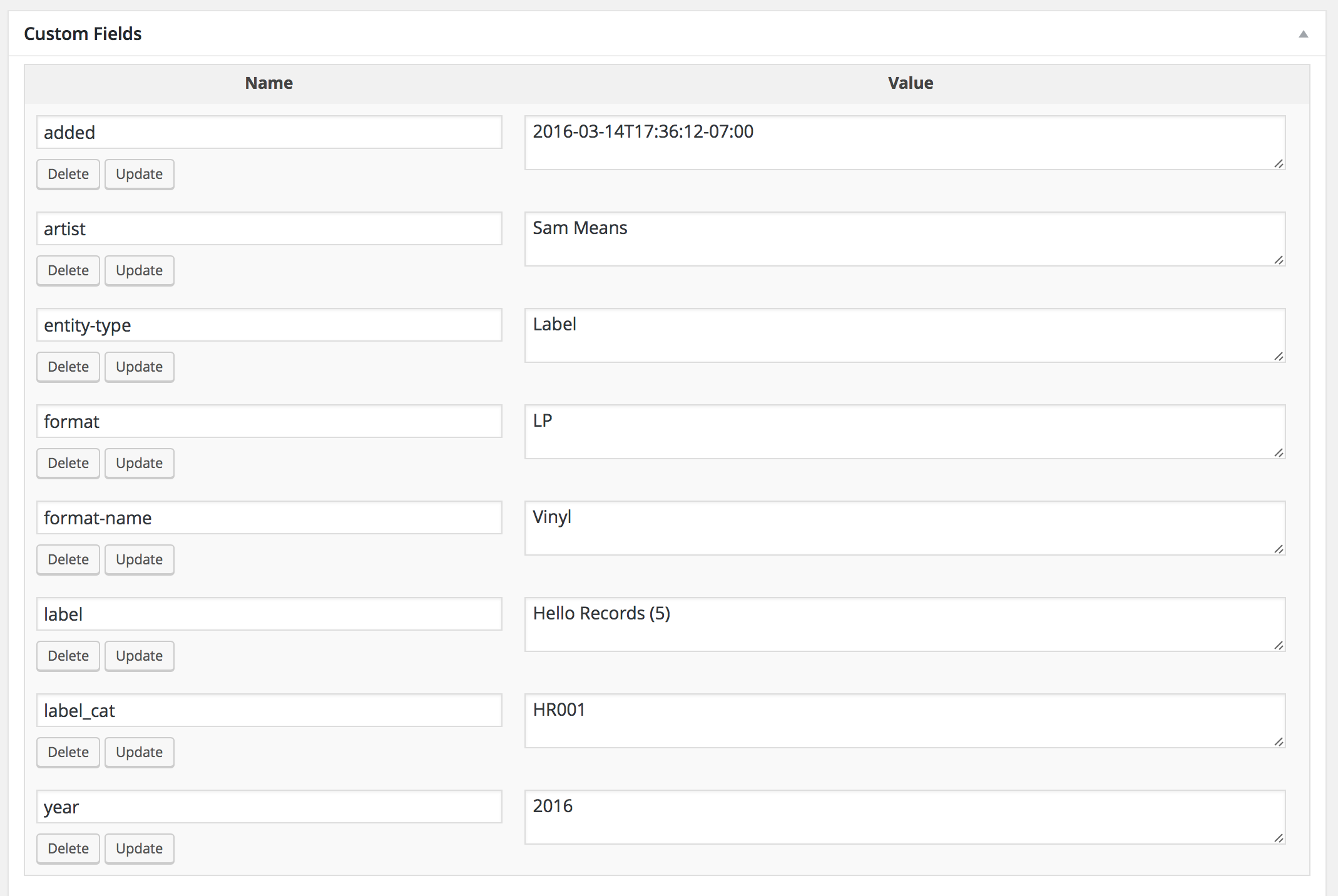This screenshot has width=1338, height=896.
Task: Edit the 'format' name field
Action: coord(269,421)
